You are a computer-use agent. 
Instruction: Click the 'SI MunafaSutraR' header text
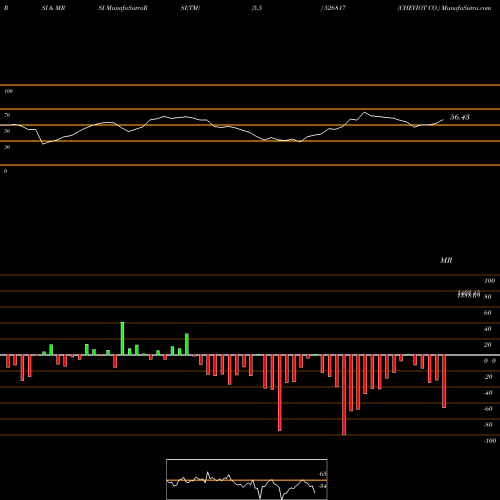pos(123,8)
